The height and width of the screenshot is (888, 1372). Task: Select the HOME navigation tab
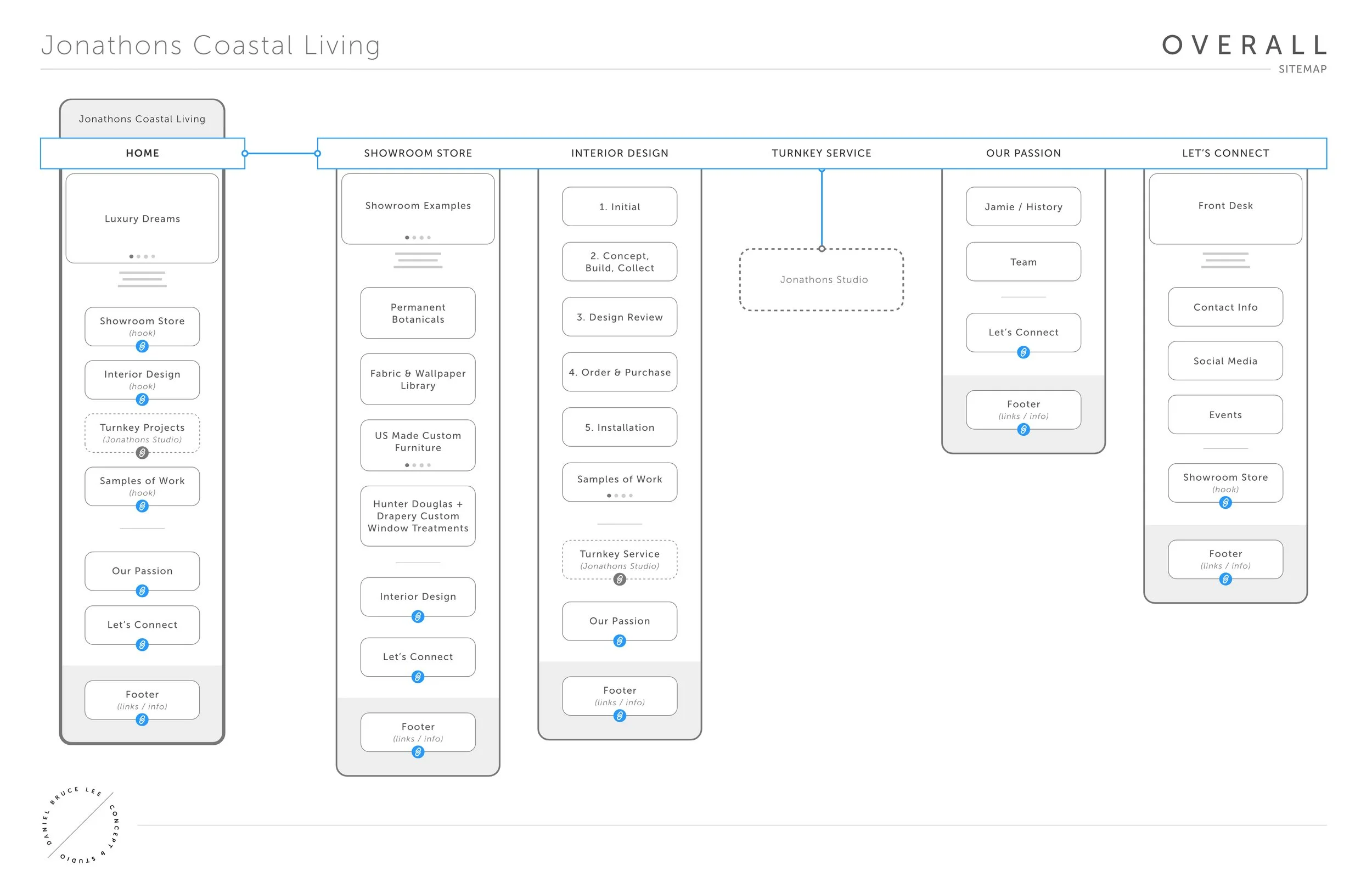point(142,153)
